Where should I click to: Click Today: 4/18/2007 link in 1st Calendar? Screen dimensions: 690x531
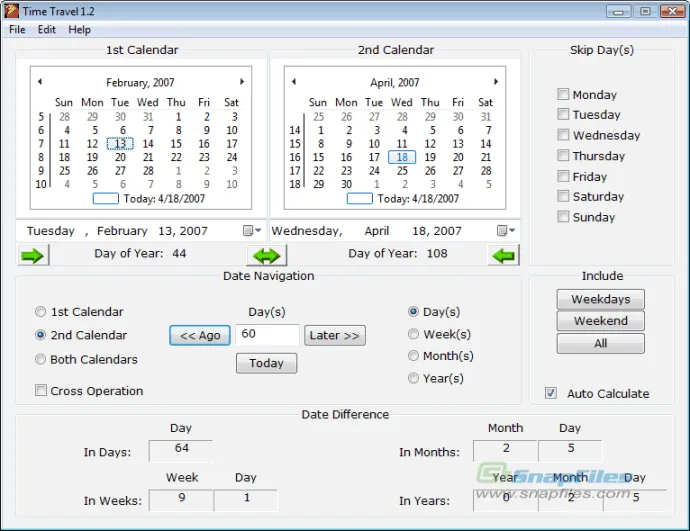164,198
